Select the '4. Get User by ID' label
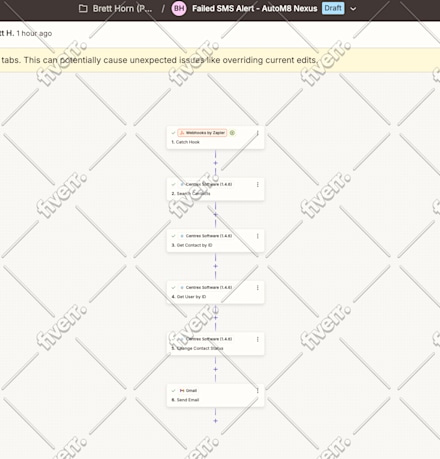Image resolution: width=440 pixels, height=459 pixels. pos(189,297)
